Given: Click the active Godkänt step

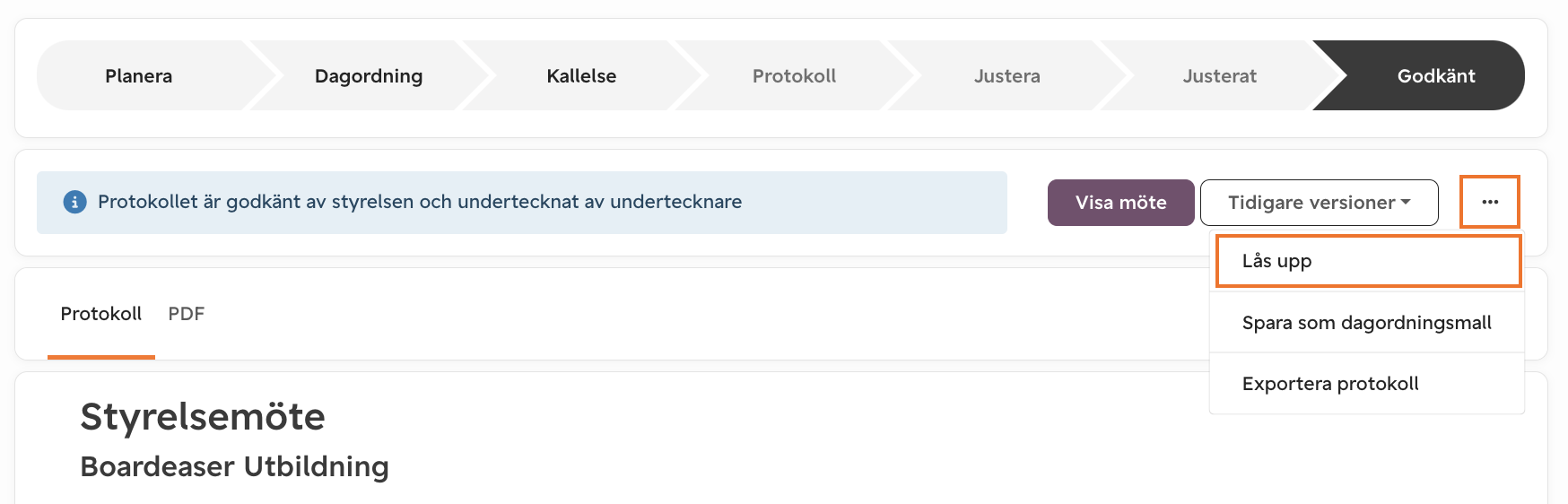Looking at the screenshot, I should coord(1436,75).
